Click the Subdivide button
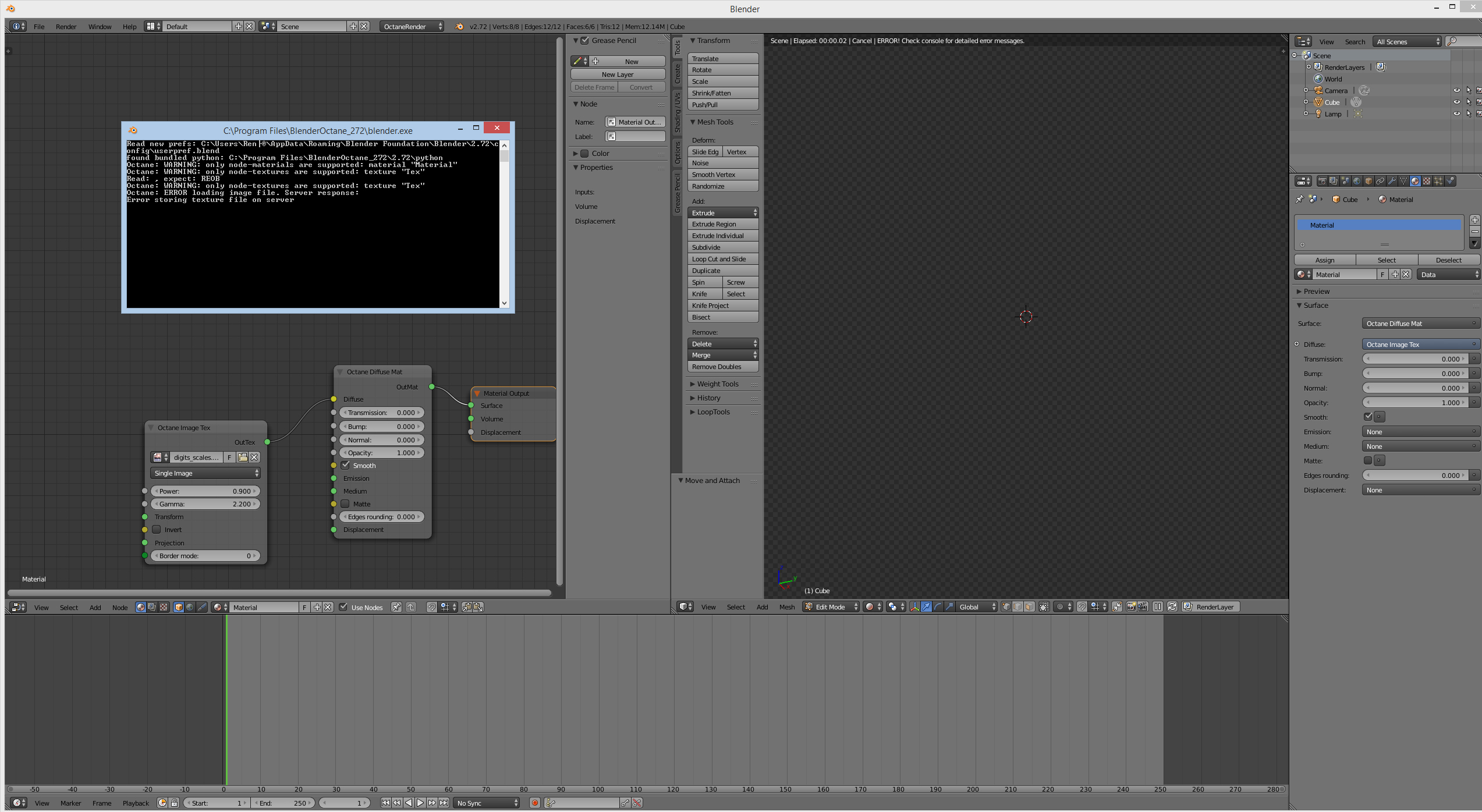The image size is (1482, 812). [722, 247]
